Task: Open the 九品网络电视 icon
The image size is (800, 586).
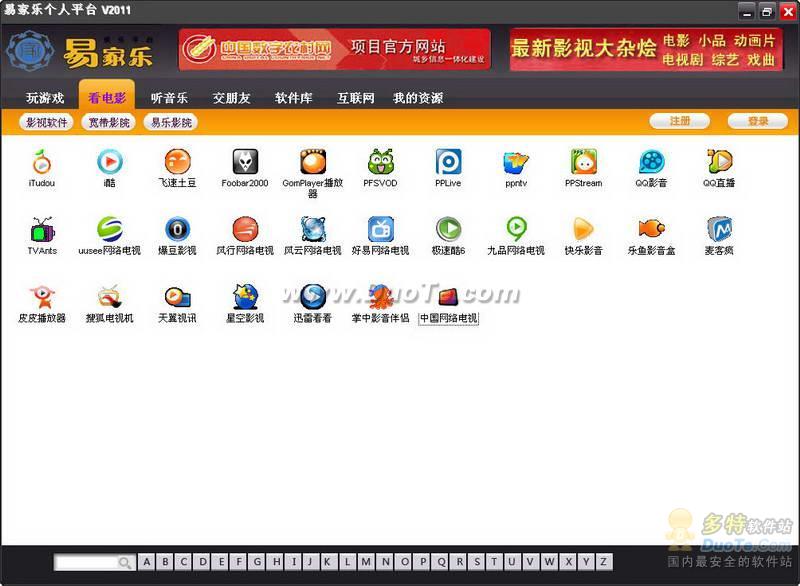Action: coord(516,230)
